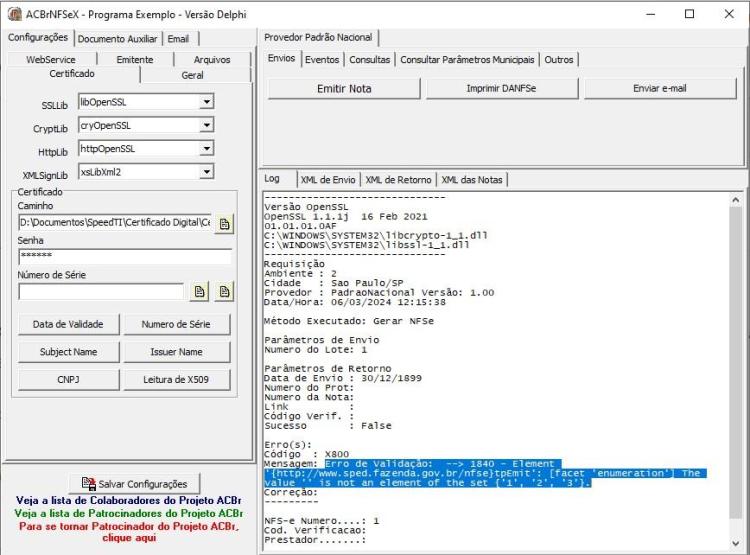The height and width of the screenshot is (555, 750).
Task: Show the XML de Envio tab
Action: pyautogui.click(x=328, y=180)
